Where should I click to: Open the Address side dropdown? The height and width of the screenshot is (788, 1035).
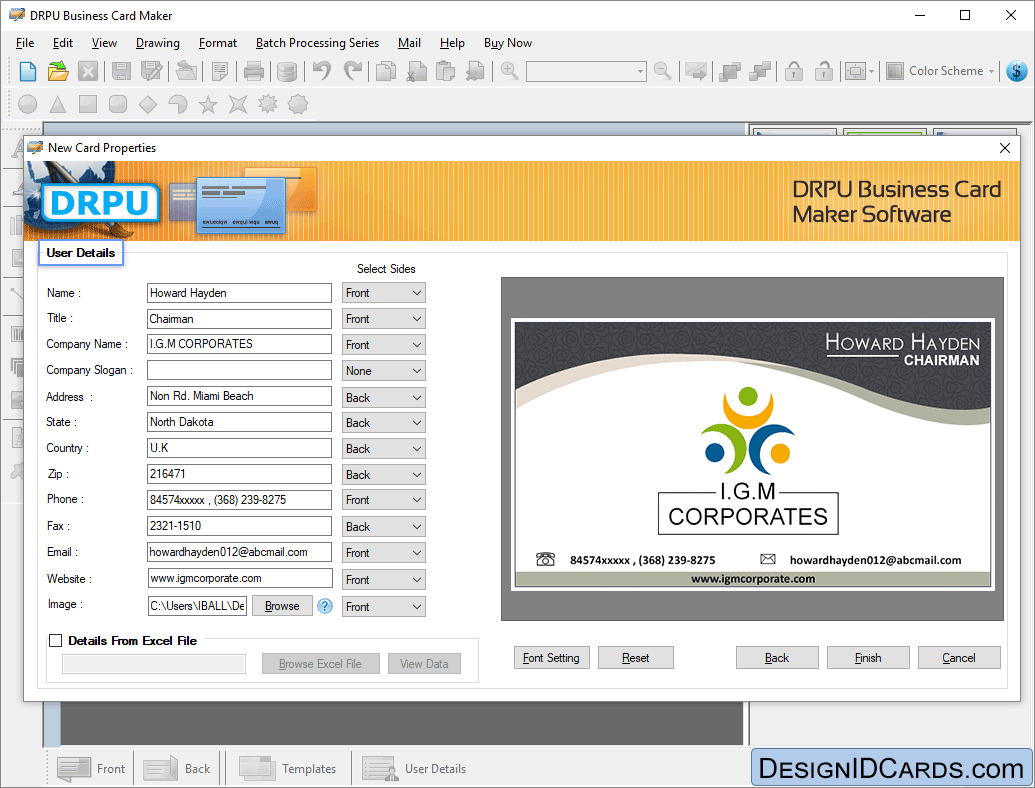[384, 397]
